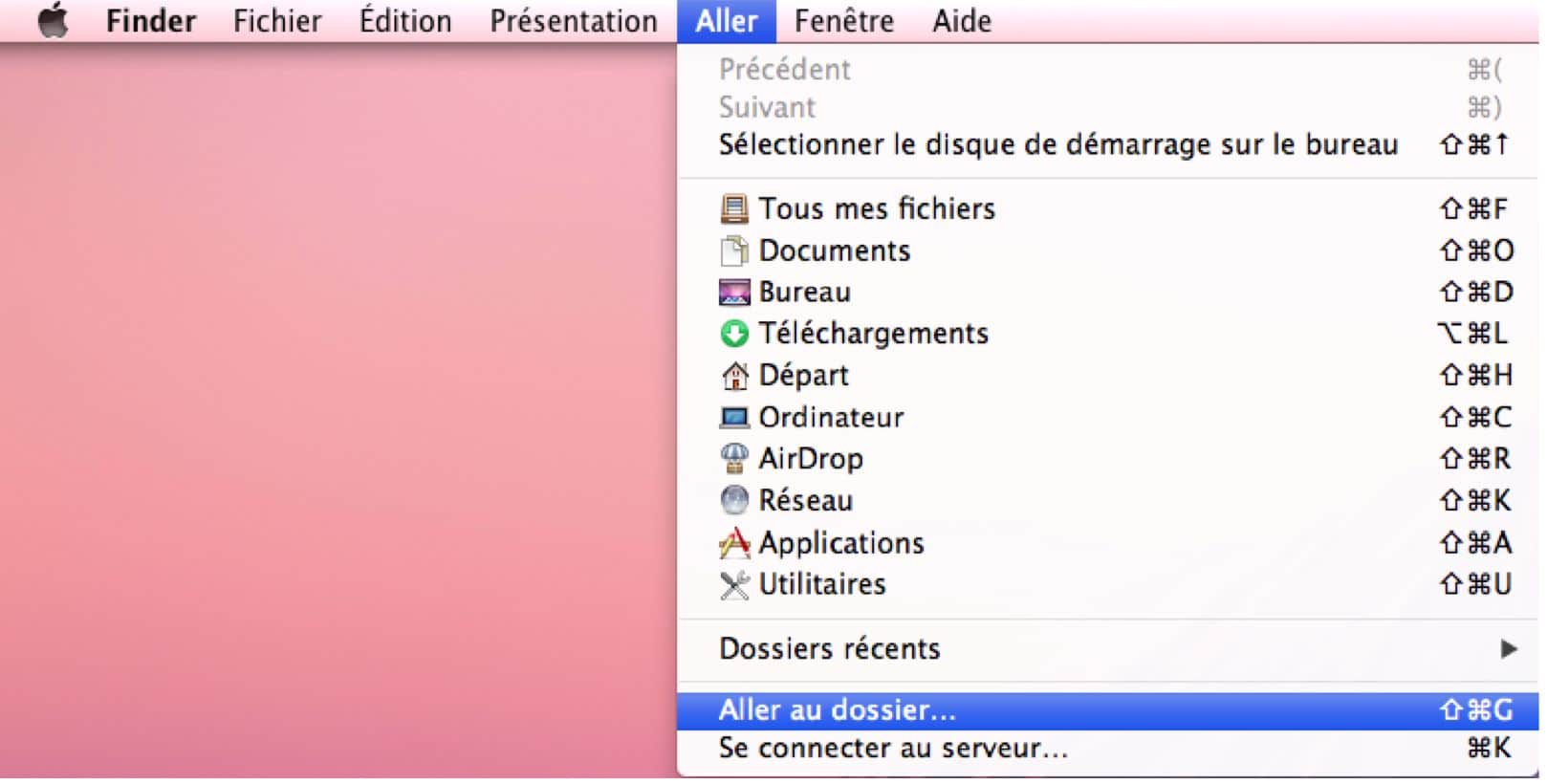Open the Aide menu
1547x784 pixels.
tap(962, 21)
